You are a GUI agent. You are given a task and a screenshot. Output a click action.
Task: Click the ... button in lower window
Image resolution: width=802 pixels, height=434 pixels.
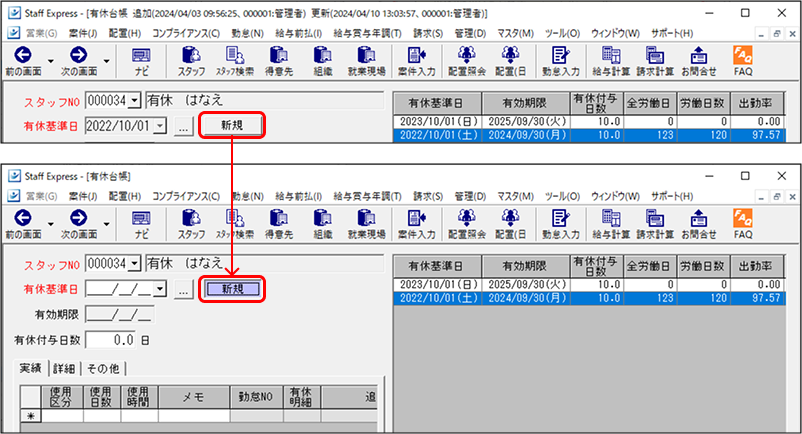183,289
